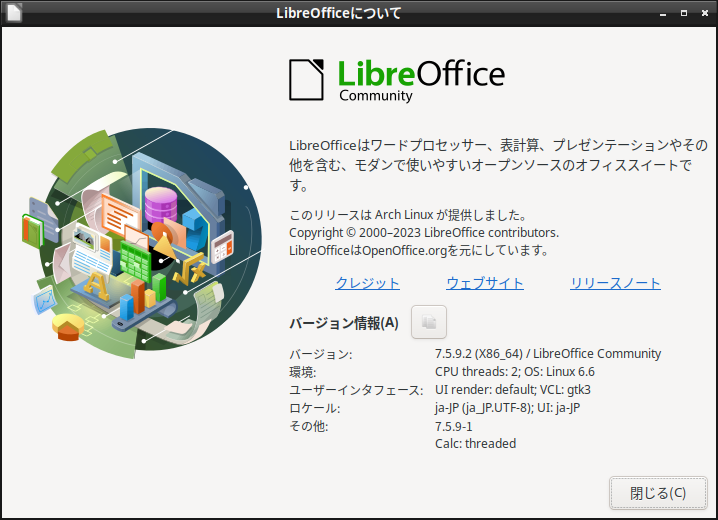Click the LibreOfficeについて title bar text
The height and width of the screenshot is (520, 718).
(x=338, y=13)
